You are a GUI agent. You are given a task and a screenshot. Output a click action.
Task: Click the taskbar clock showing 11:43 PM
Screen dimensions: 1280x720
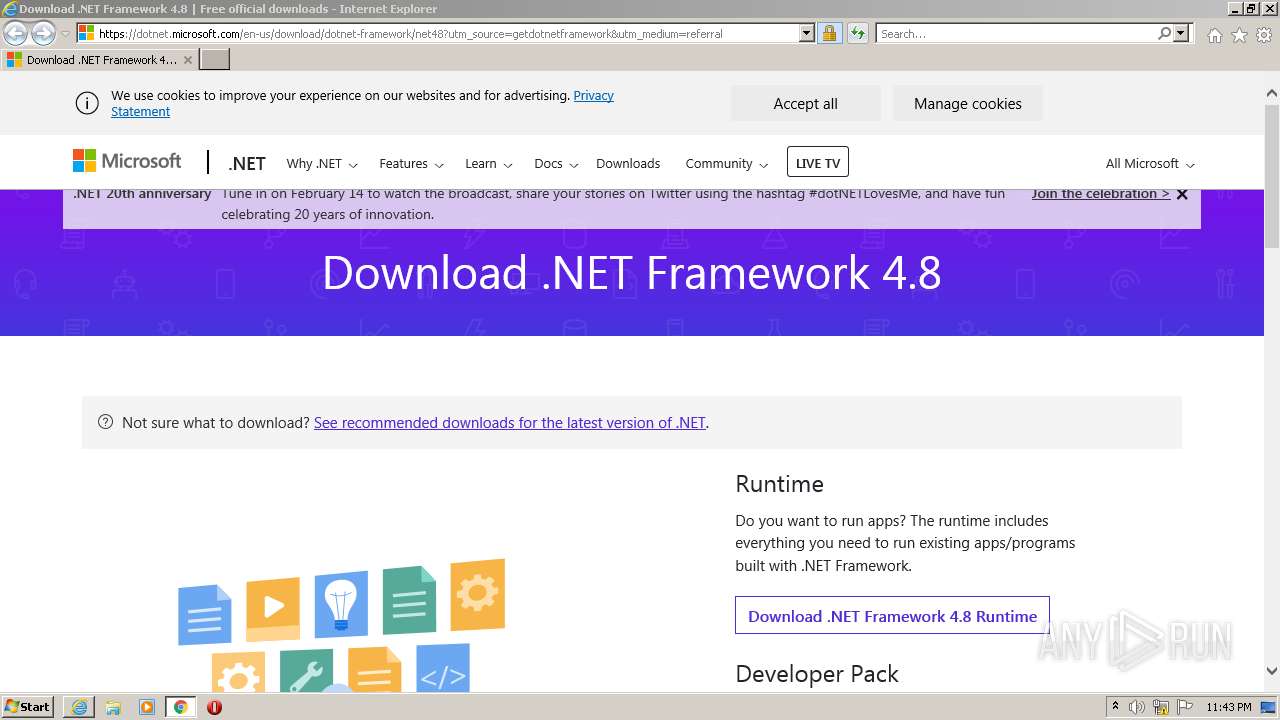point(1229,707)
